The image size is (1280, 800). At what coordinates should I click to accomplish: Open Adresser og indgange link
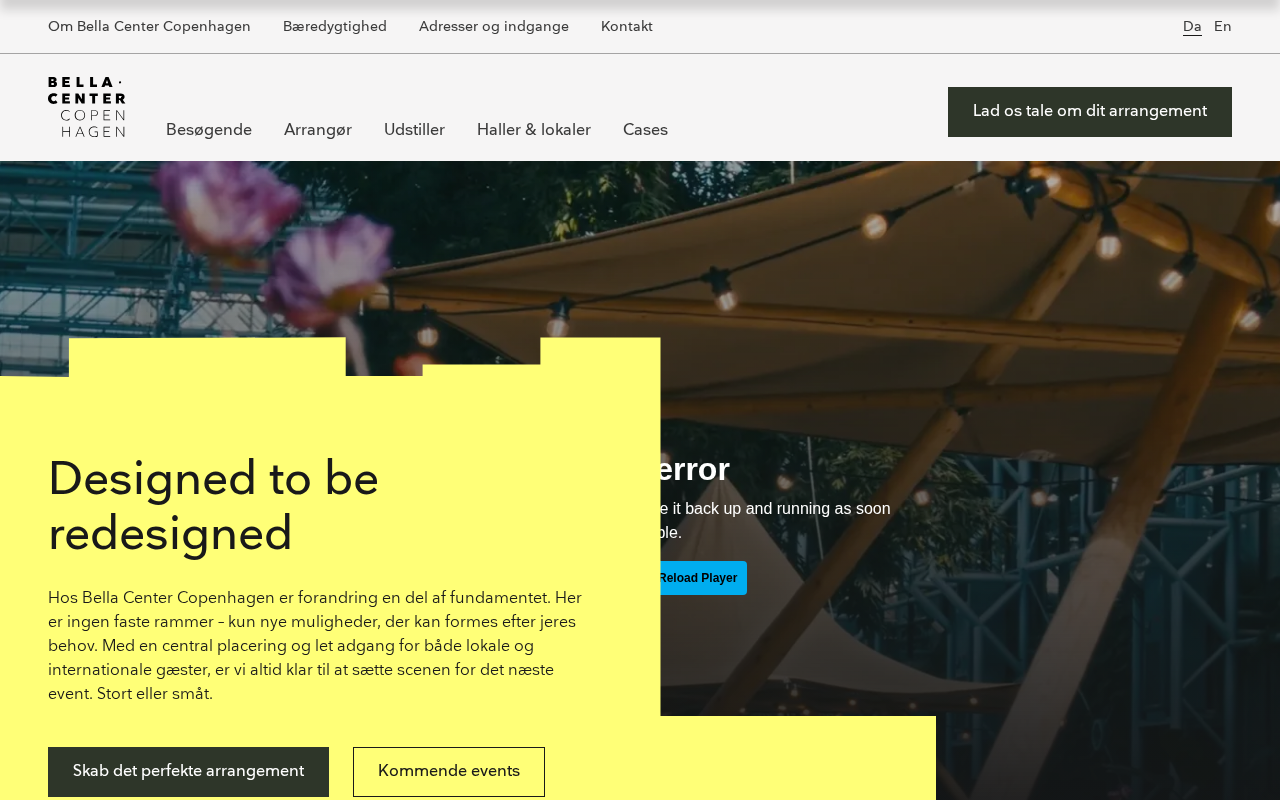pos(494,27)
